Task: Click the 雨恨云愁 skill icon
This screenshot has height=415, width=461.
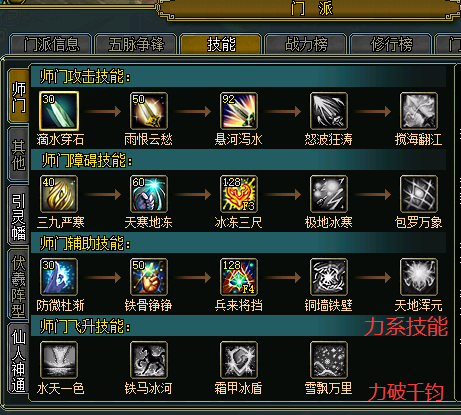Action: pos(149,111)
